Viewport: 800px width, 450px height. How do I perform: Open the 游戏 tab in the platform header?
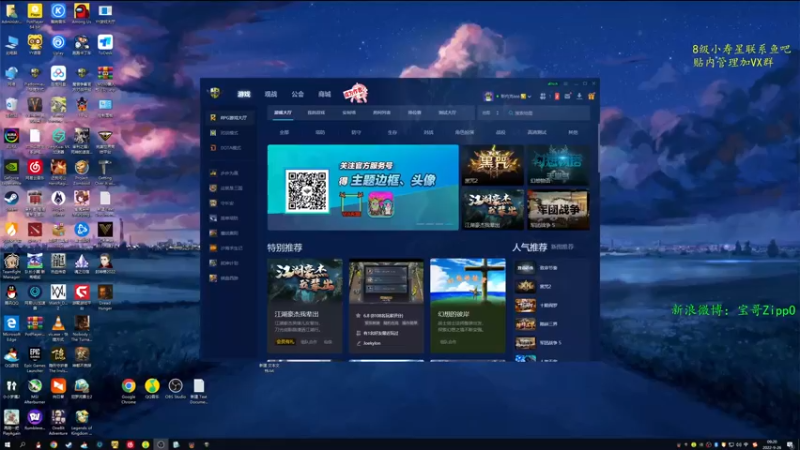(x=244, y=94)
